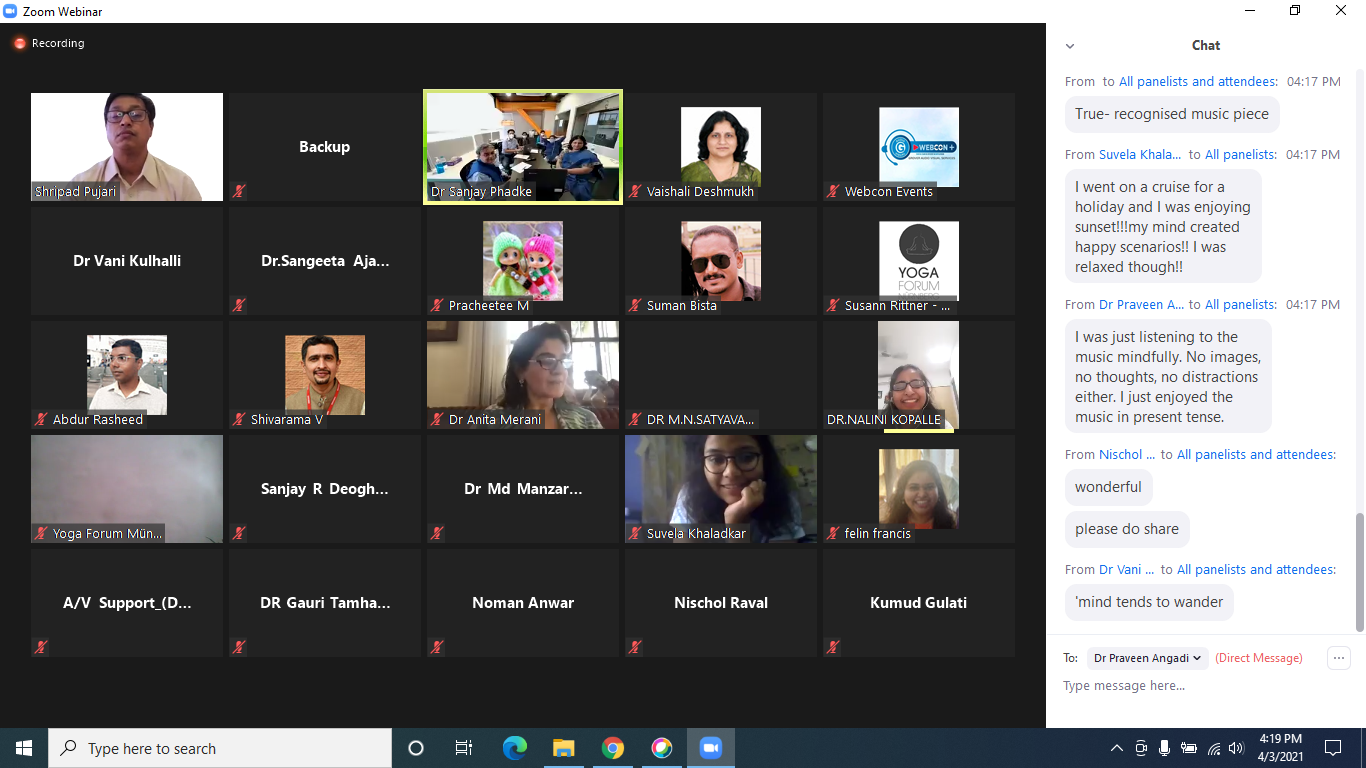Screen dimensions: 1366x768
Task: Select Shripad Pujari's video tile
Action: 127,146
